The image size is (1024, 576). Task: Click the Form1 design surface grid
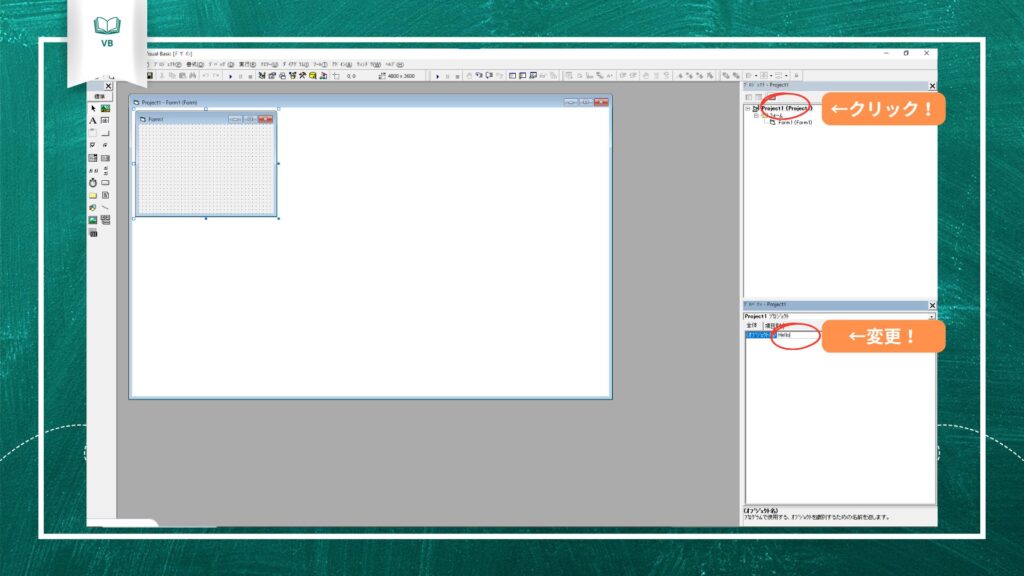206,169
